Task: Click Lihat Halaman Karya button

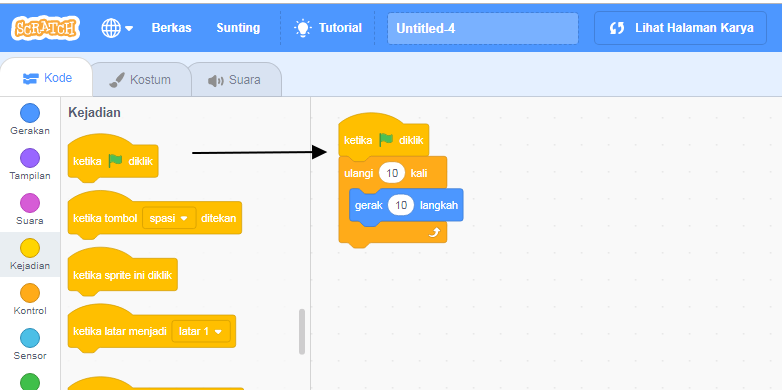Action: (x=680, y=28)
